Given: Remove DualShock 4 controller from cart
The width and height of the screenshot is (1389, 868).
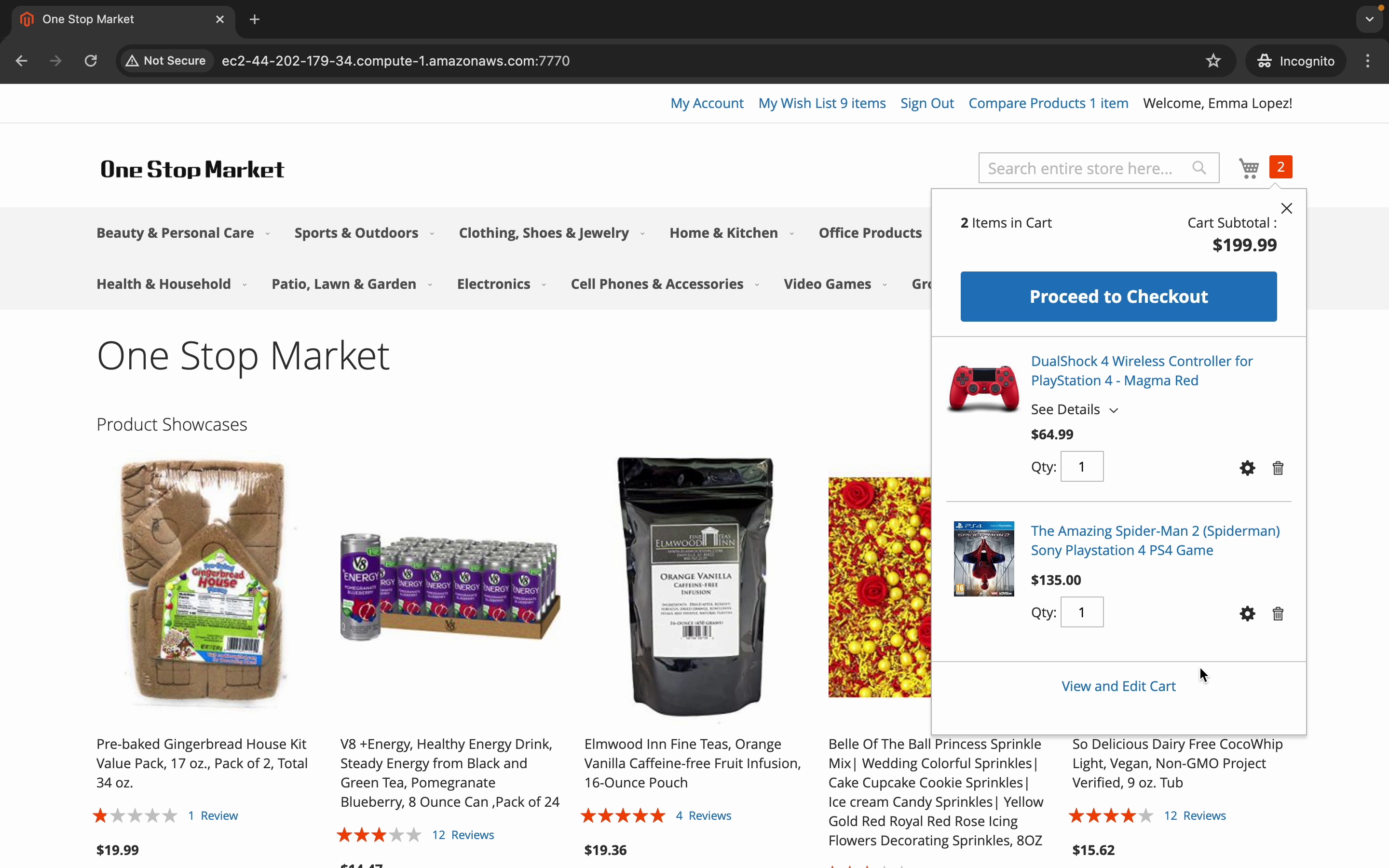Looking at the screenshot, I should coord(1278,468).
